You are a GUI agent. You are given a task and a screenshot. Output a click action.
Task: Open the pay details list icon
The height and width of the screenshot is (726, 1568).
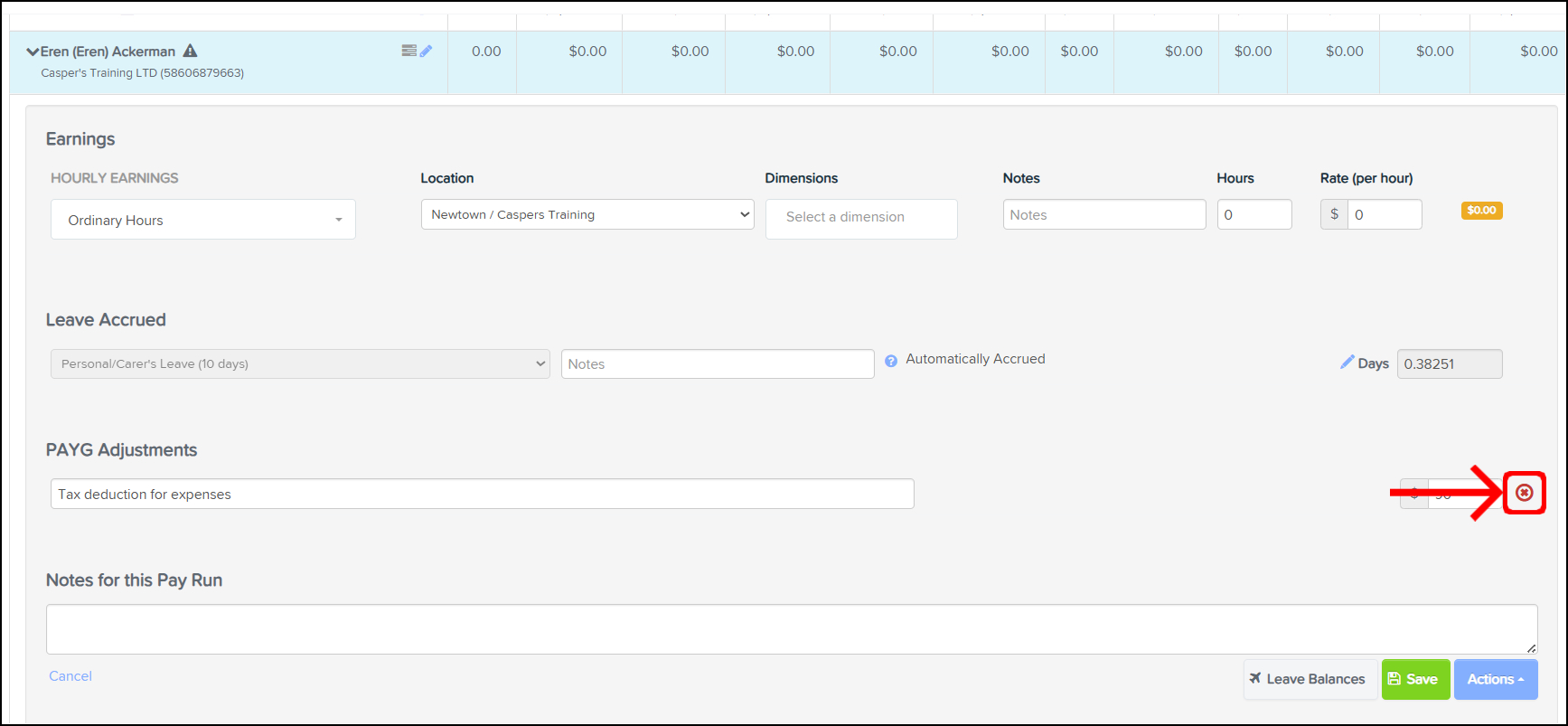pyautogui.click(x=408, y=51)
